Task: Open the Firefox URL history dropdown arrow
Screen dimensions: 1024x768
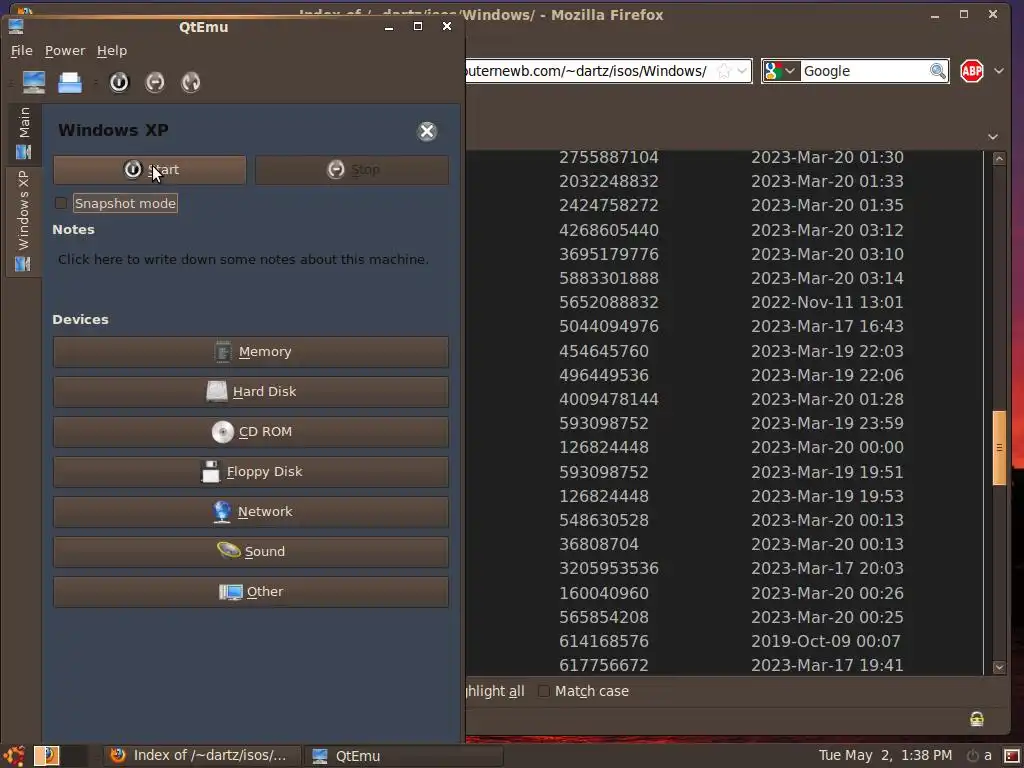Action: [x=743, y=71]
